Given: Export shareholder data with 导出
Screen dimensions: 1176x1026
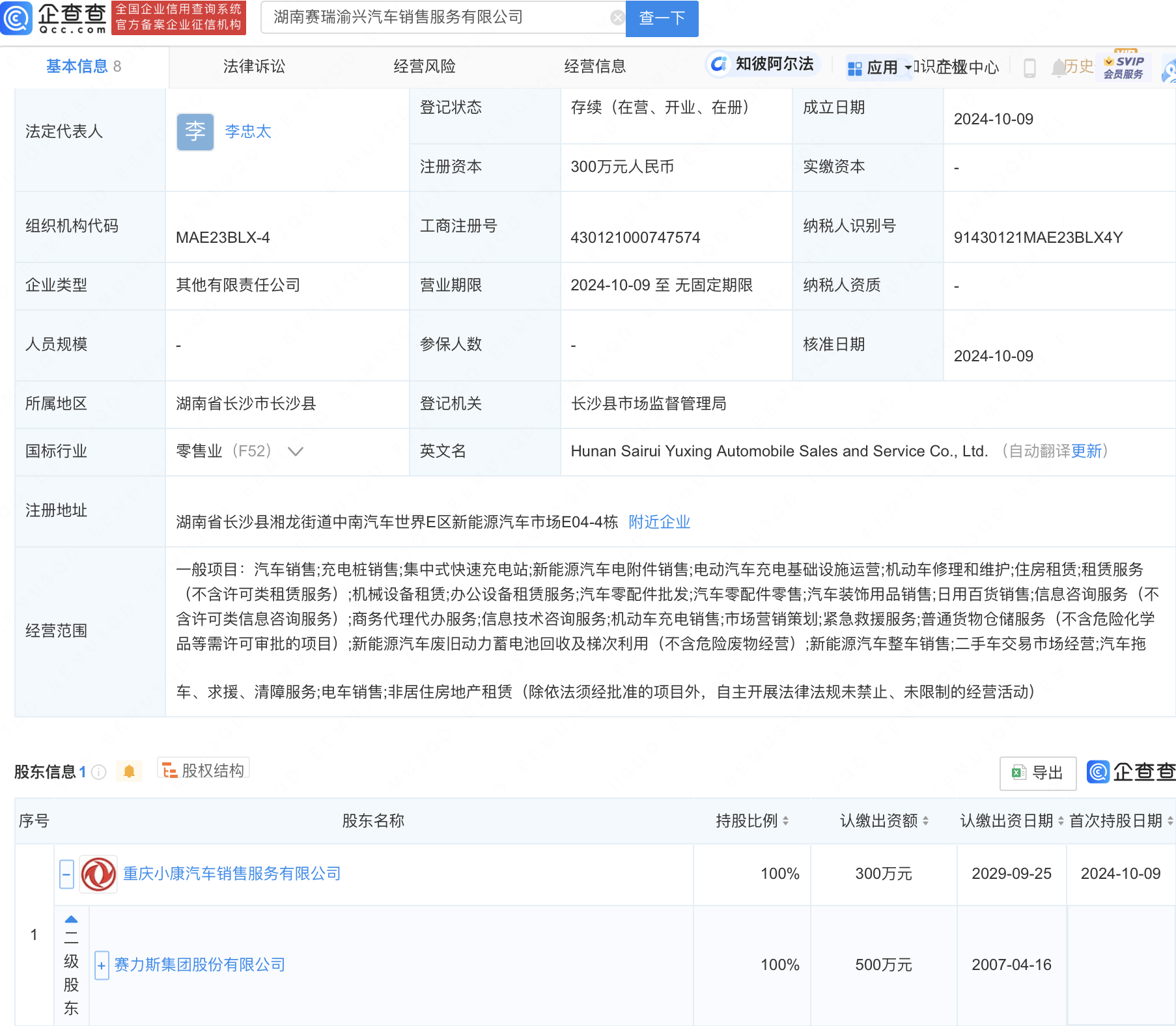Looking at the screenshot, I should (x=1038, y=773).
